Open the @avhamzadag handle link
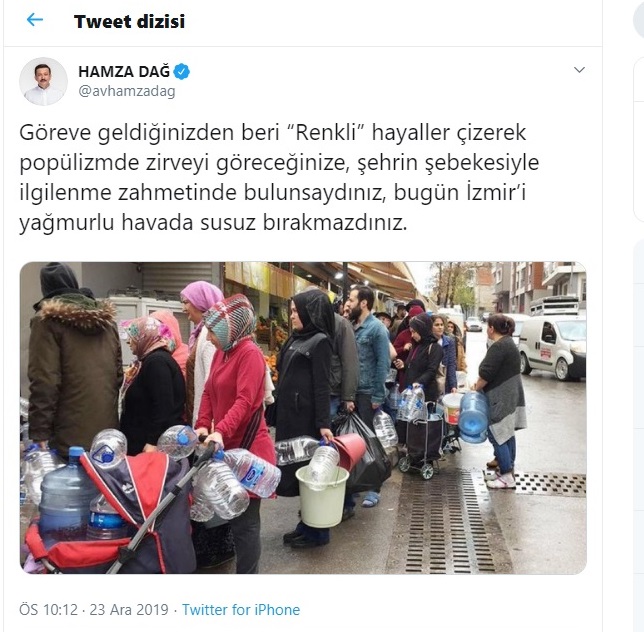 tap(126, 91)
